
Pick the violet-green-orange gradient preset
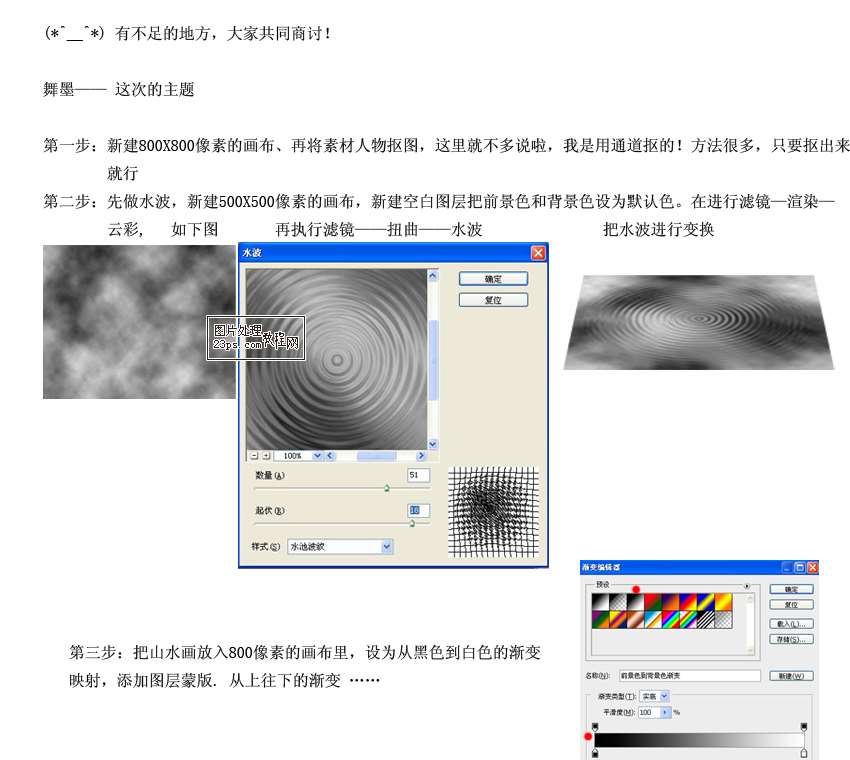[x=601, y=620]
